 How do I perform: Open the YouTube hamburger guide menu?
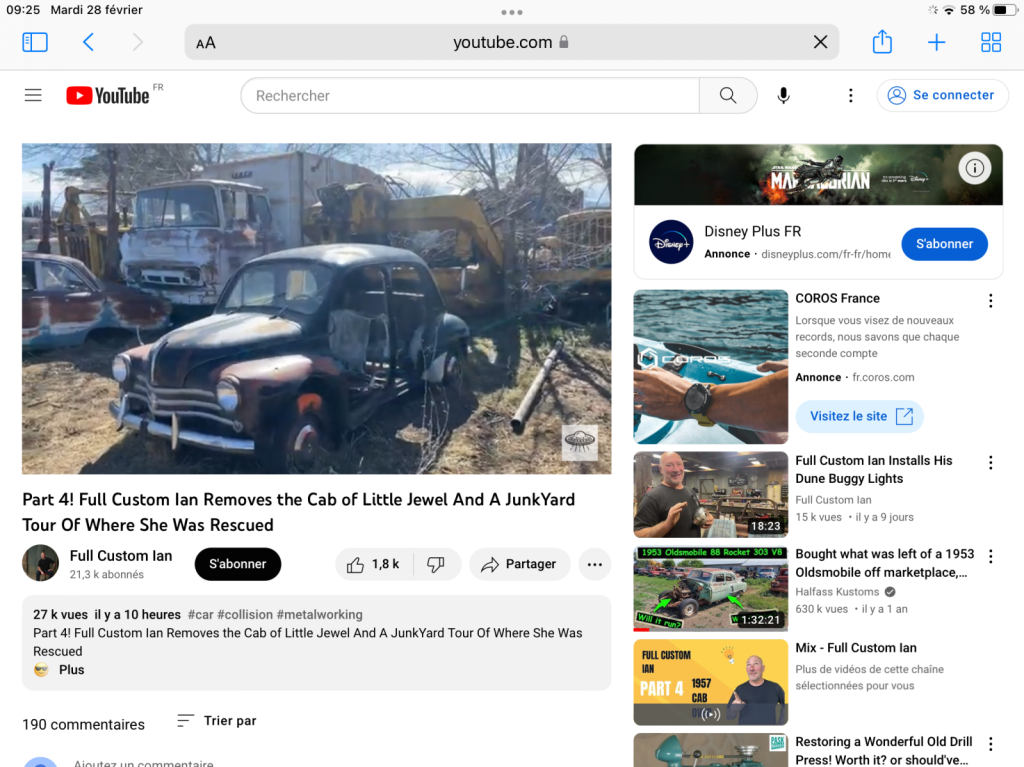(x=33, y=95)
